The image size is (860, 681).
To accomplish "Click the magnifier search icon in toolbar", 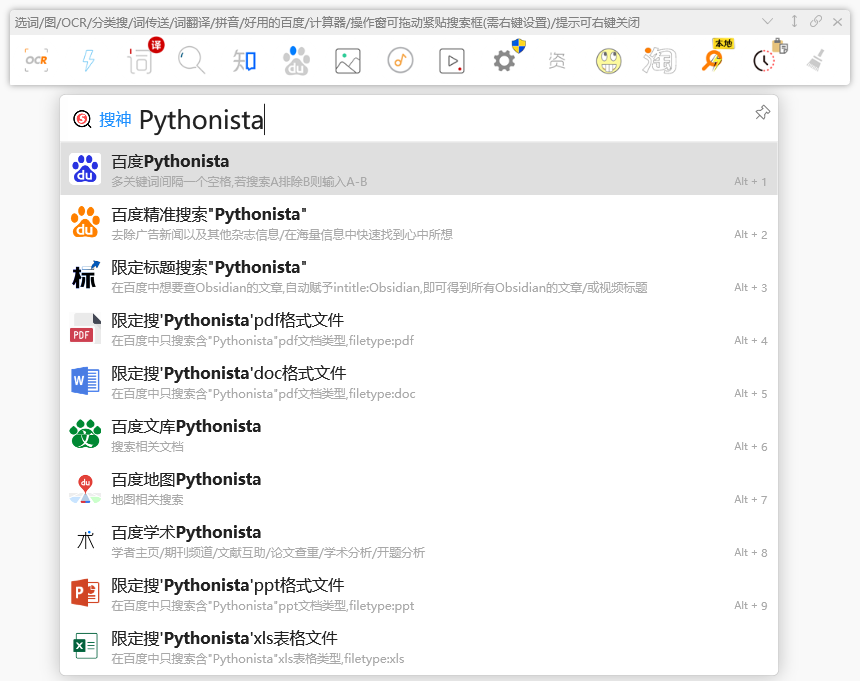I will pyautogui.click(x=191, y=60).
